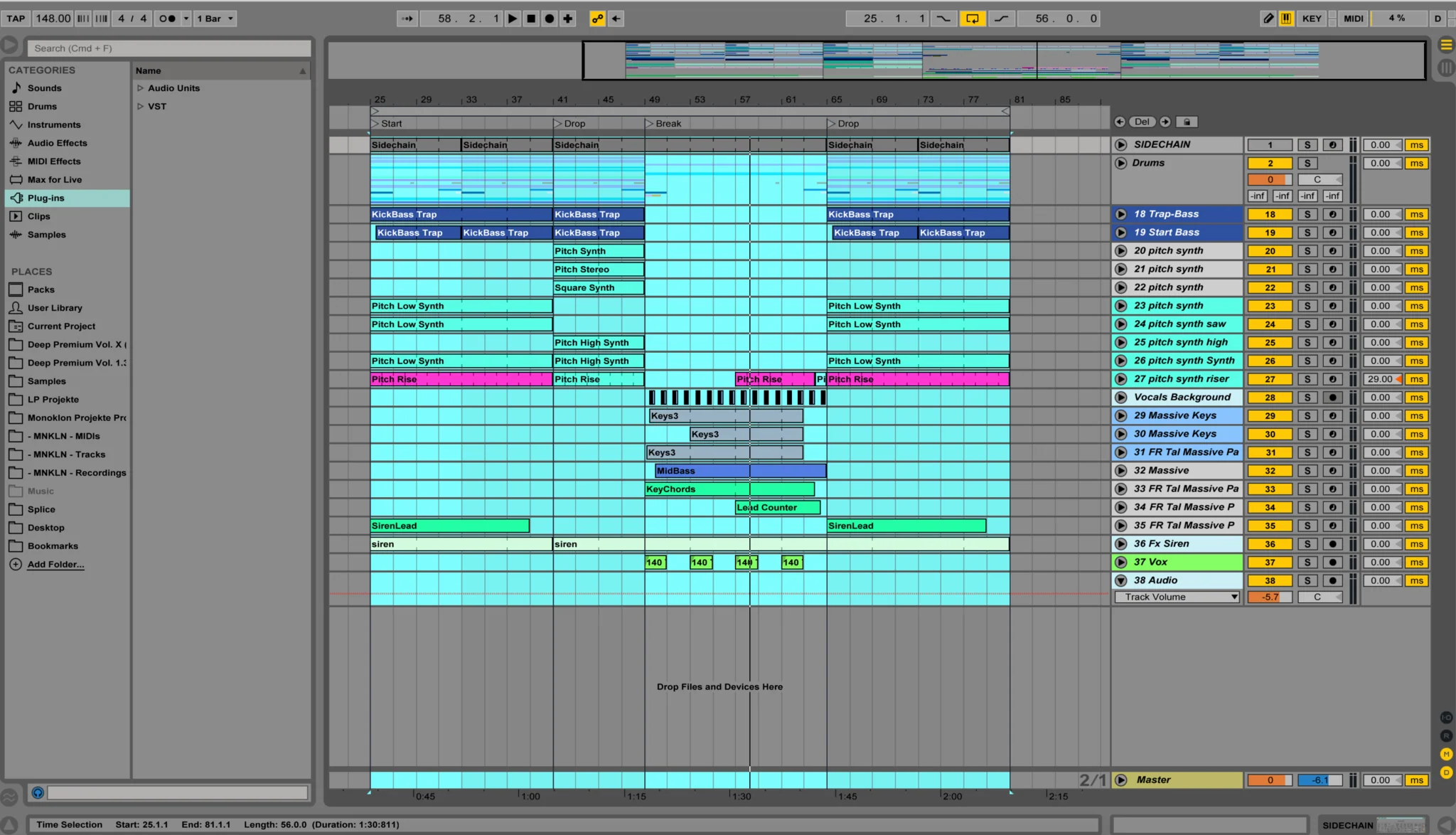
Task: Click the Master volume slider value
Action: (x=1270, y=780)
